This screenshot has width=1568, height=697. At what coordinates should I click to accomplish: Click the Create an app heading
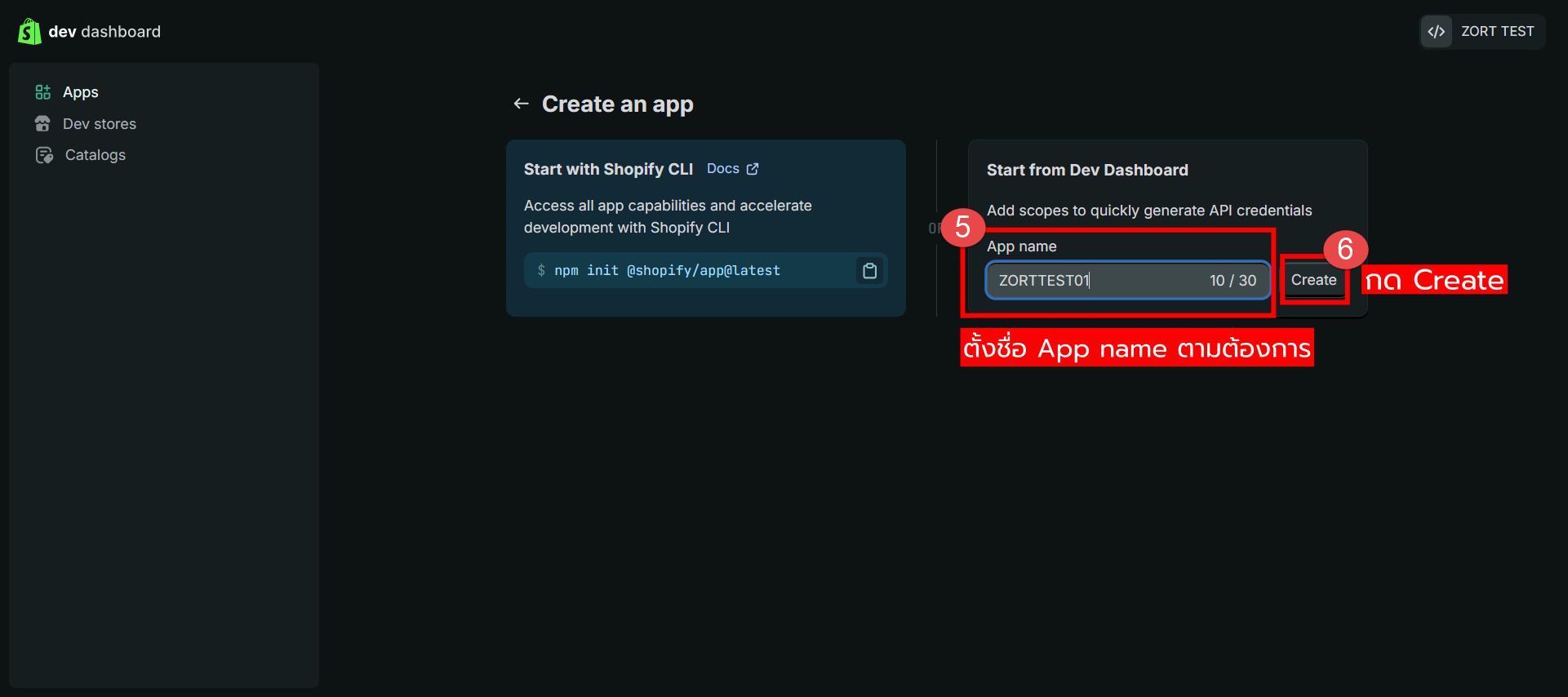tap(617, 104)
